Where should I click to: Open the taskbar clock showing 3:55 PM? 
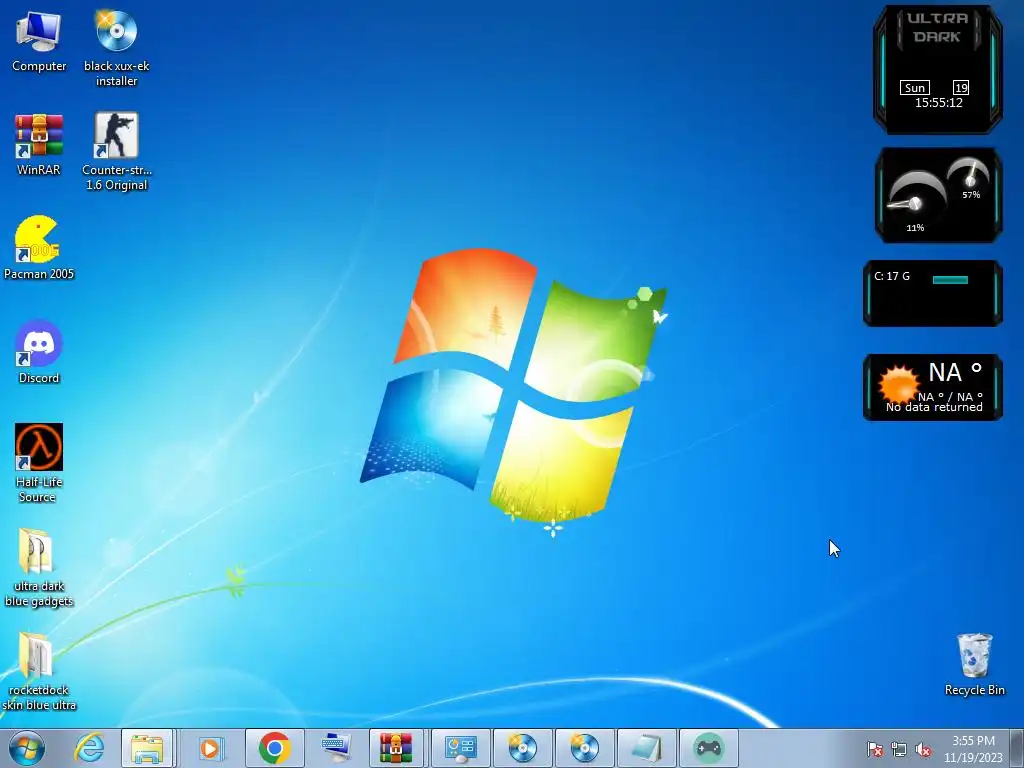point(973,749)
